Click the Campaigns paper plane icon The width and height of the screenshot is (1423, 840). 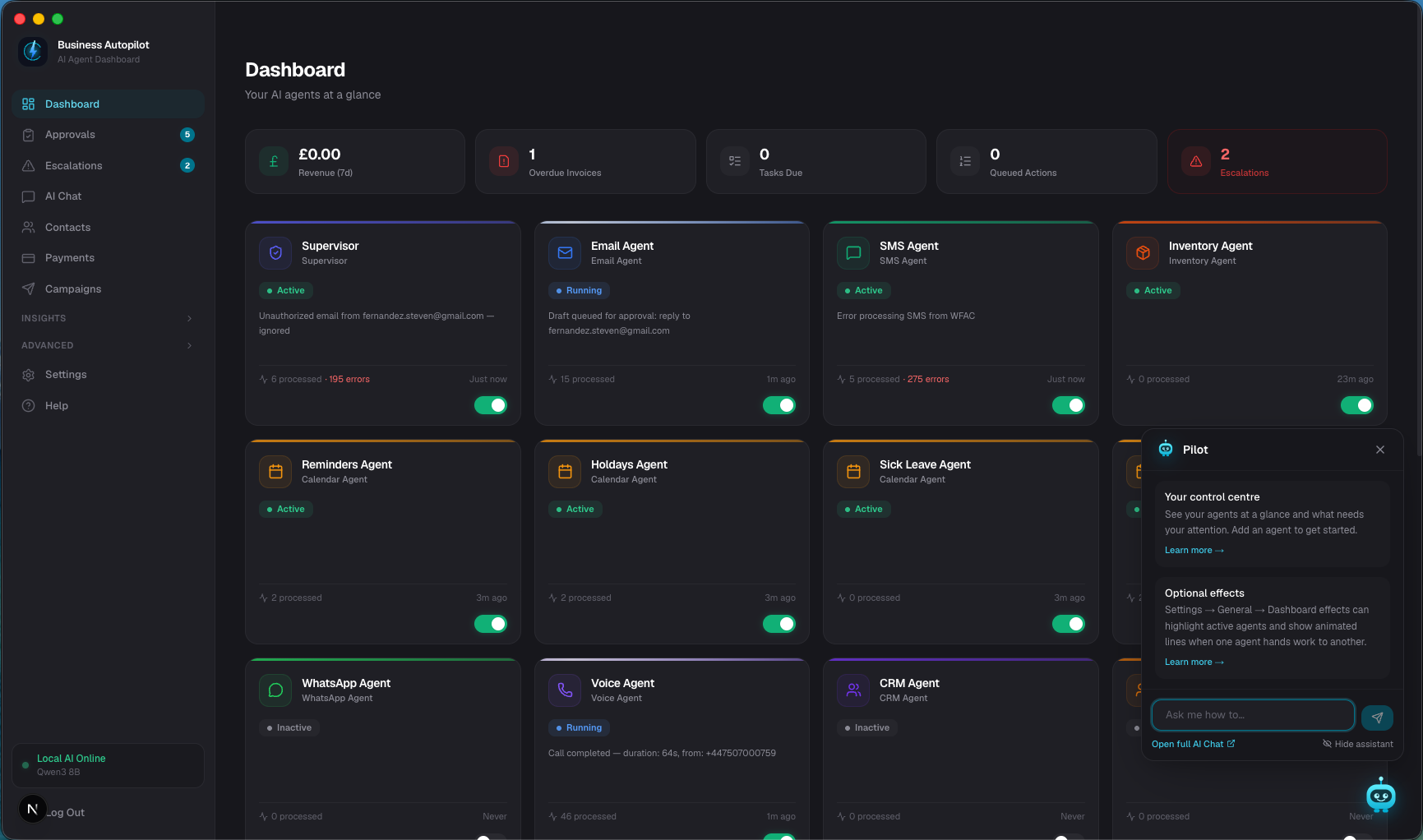click(29, 289)
